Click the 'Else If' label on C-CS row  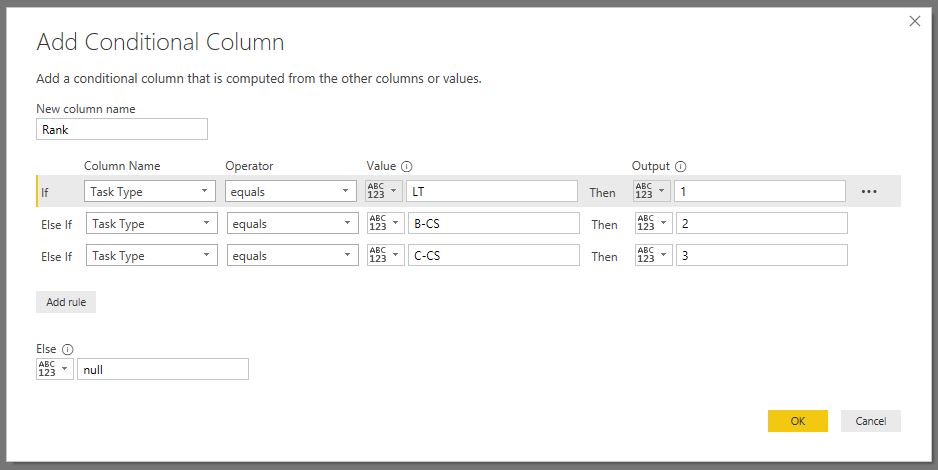(56, 257)
